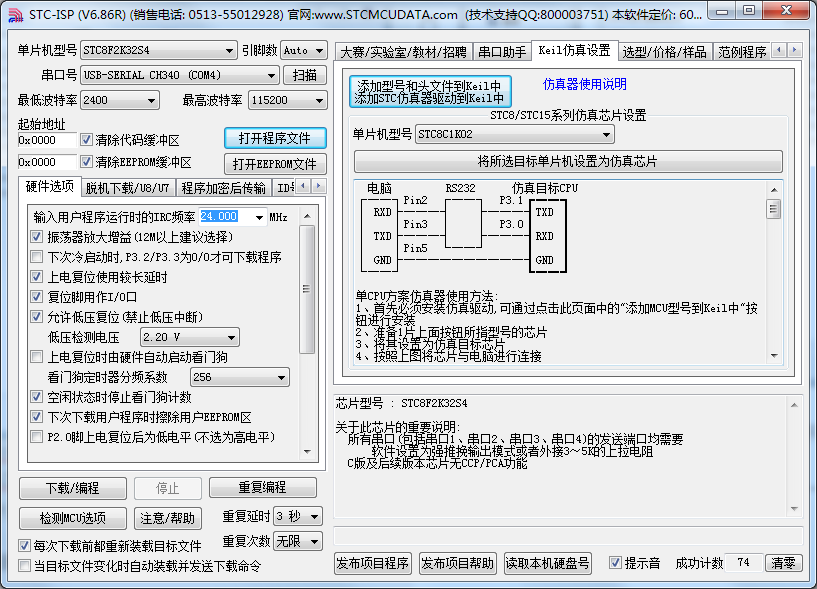Enable 上电复位时由硬件自动启动看门狗
Viewport: 817px width, 589px height.
click(36, 357)
